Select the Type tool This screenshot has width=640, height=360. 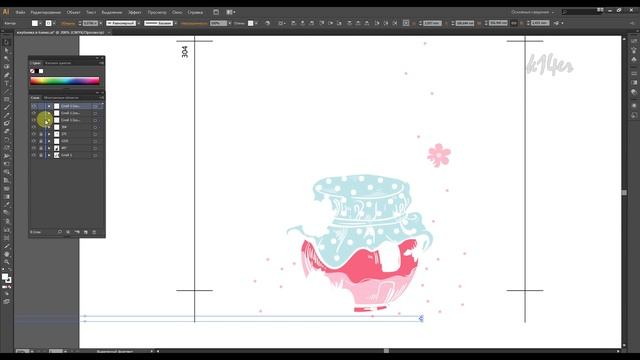click(x=6, y=83)
